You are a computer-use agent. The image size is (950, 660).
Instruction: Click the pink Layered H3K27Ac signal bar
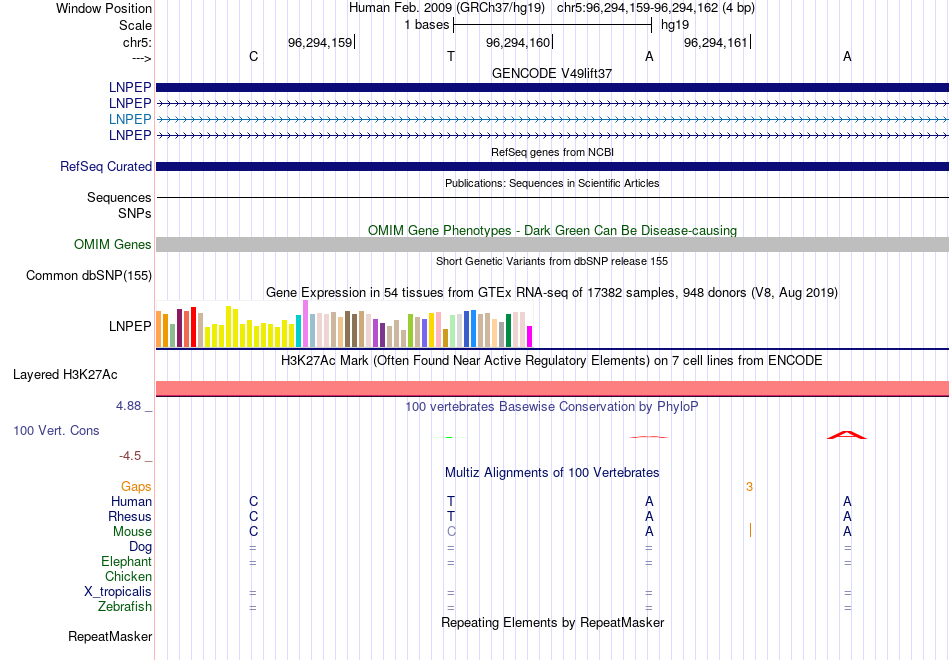pos(552,388)
